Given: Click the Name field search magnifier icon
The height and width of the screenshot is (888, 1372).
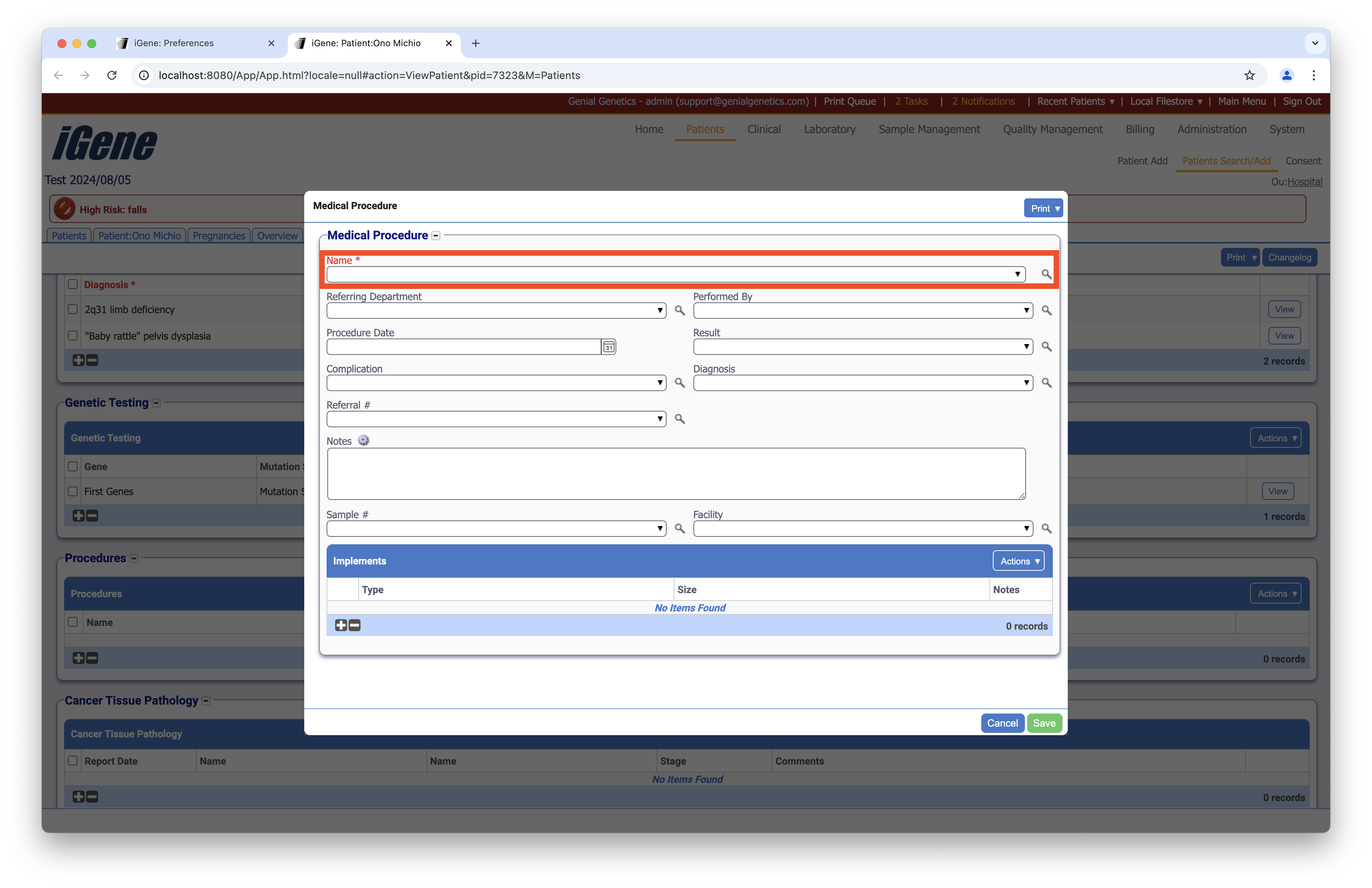Looking at the screenshot, I should pyautogui.click(x=1046, y=274).
